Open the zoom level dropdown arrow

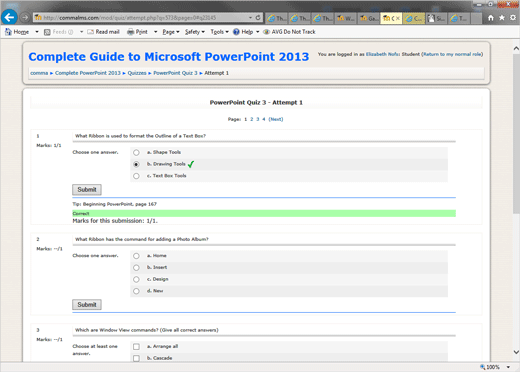[x=508, y=367]
